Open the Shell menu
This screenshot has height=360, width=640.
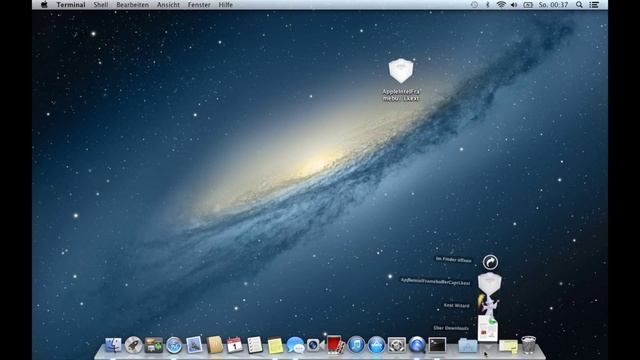pos(101,5)
